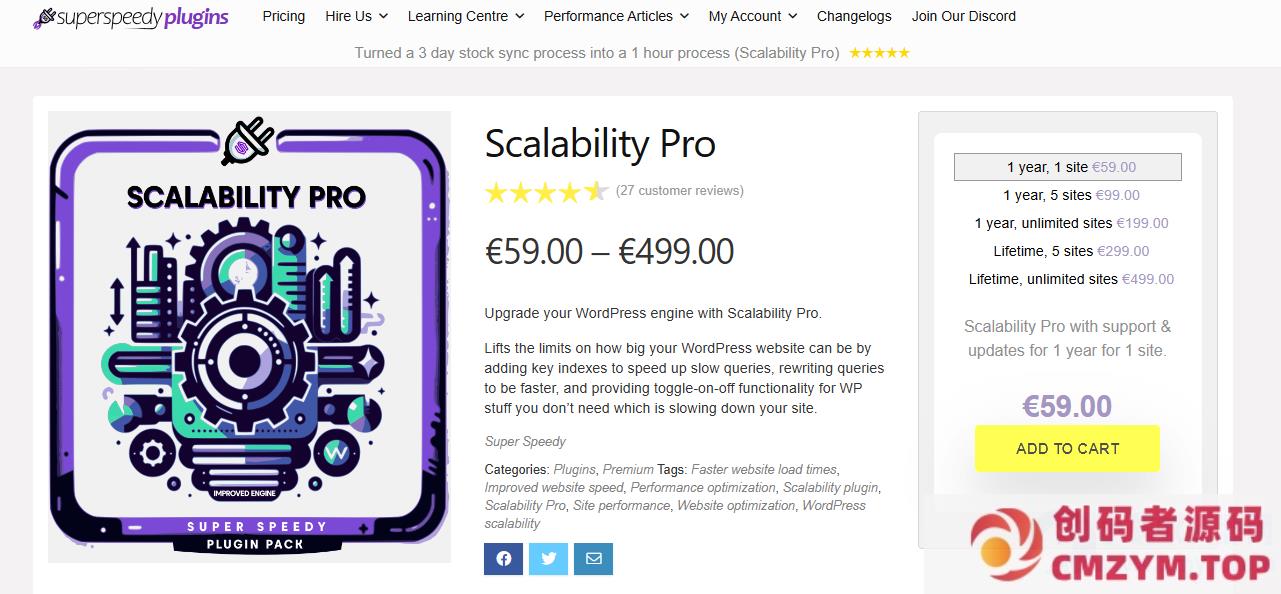
Task: Select the 1 year, 1 site option
Action: (1067, 167)
